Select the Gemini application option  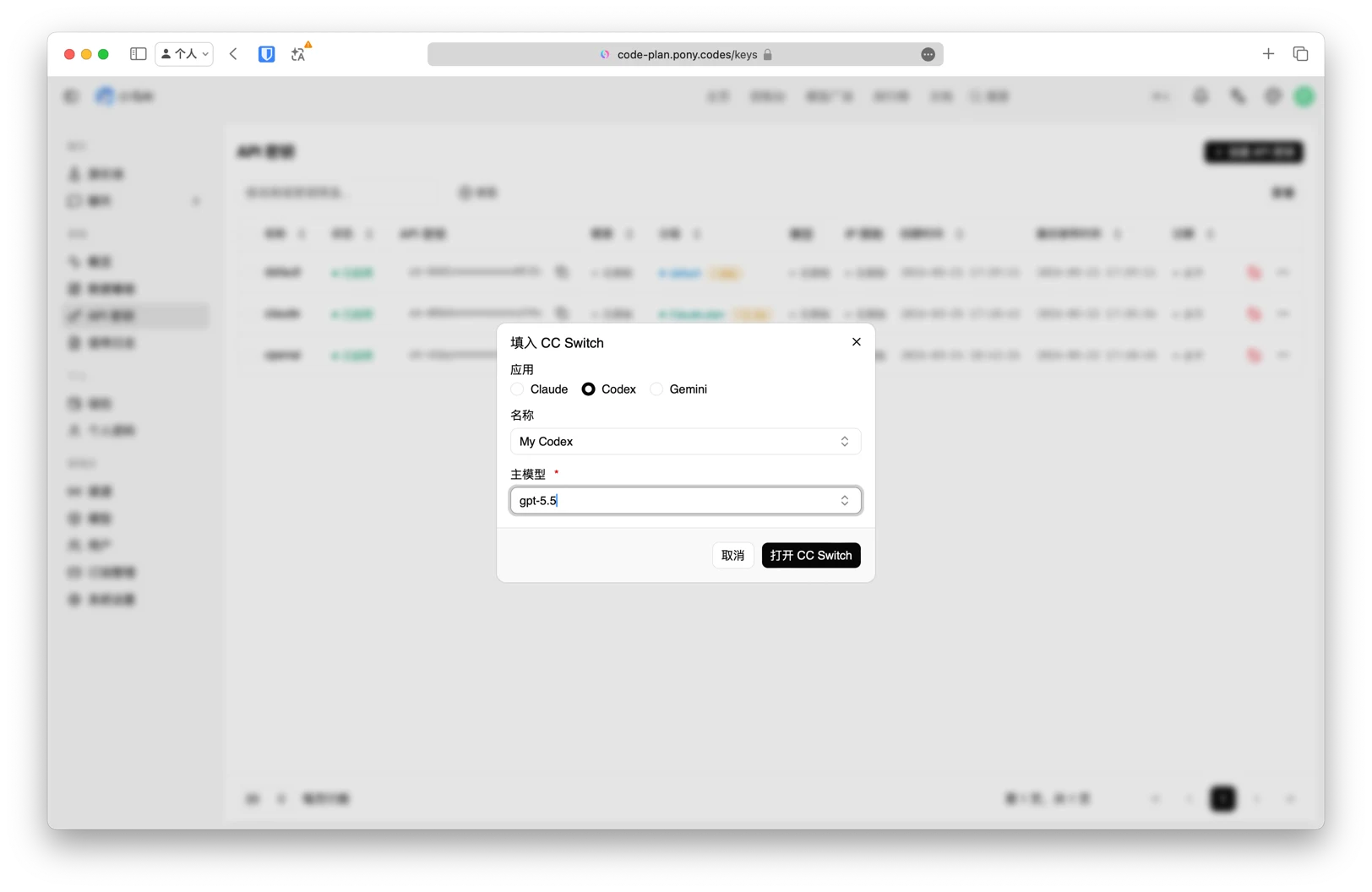point(656,389)
